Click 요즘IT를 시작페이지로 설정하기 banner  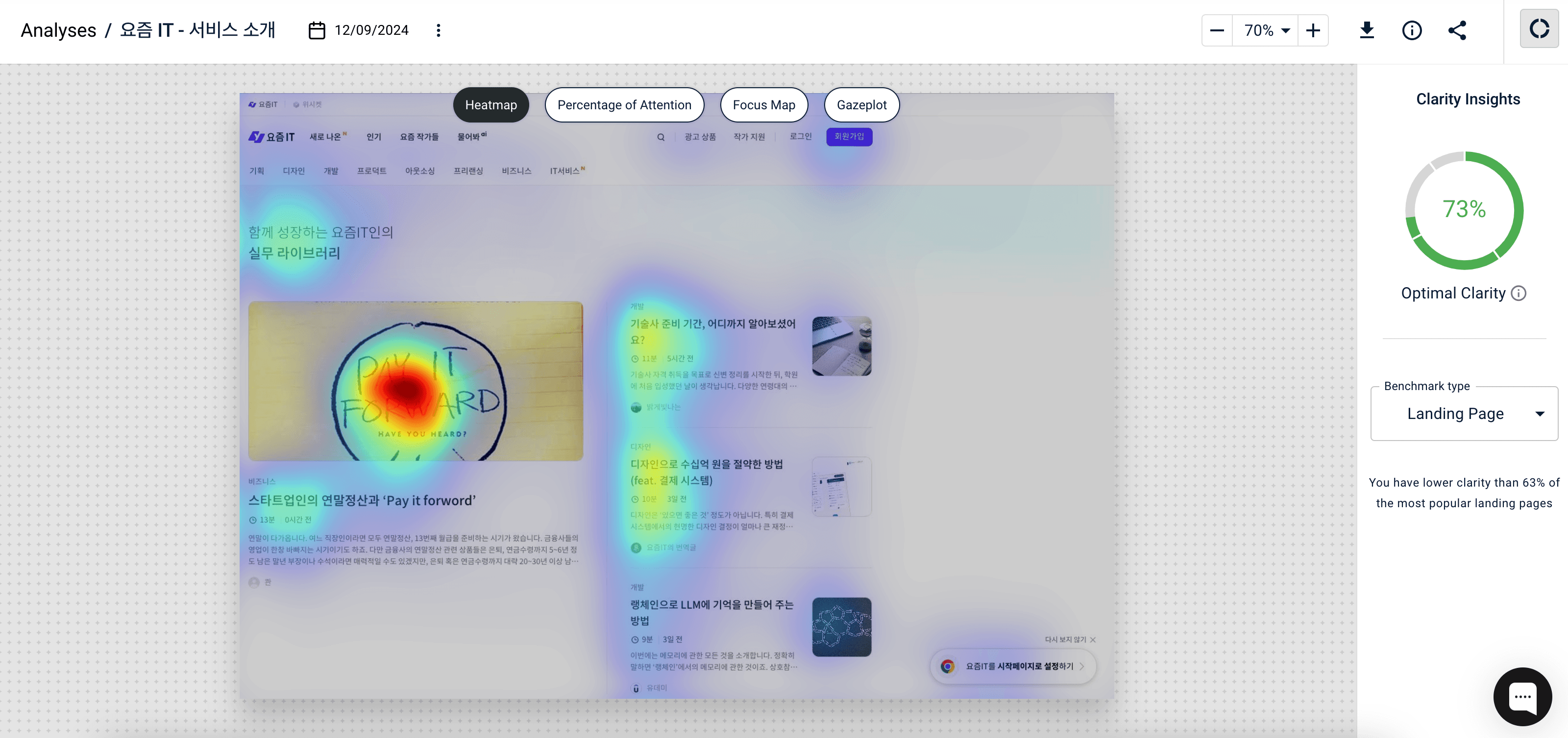click(x=1013, y=666)
